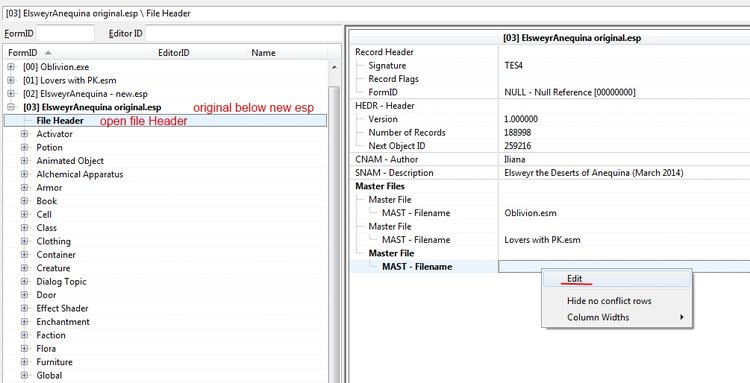Expand the Creature group
The height and width of the screenshot is (383, 750).
point(24,268)
